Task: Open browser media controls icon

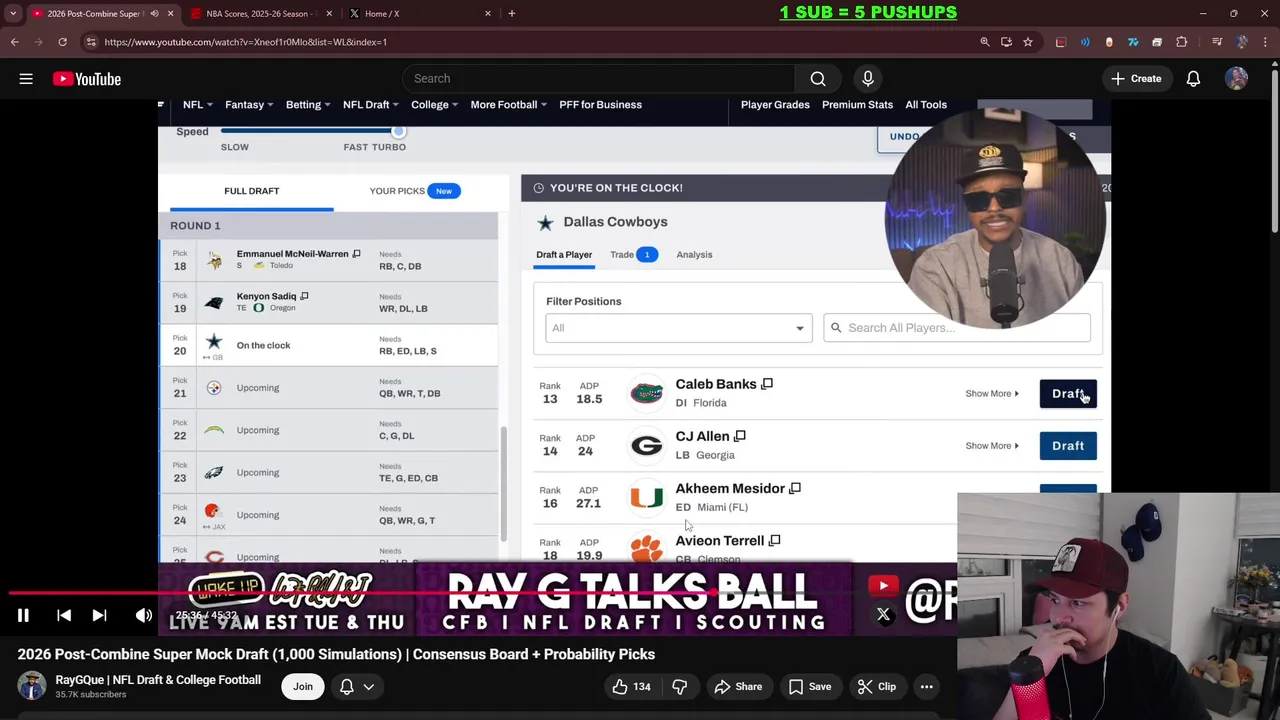Action: click(1217, 42)
